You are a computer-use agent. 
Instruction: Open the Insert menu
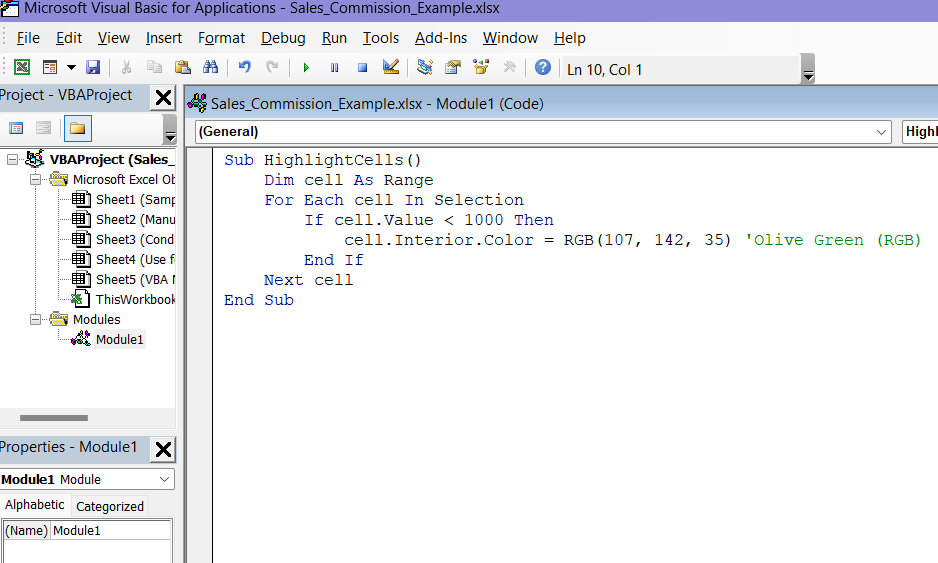164,38
